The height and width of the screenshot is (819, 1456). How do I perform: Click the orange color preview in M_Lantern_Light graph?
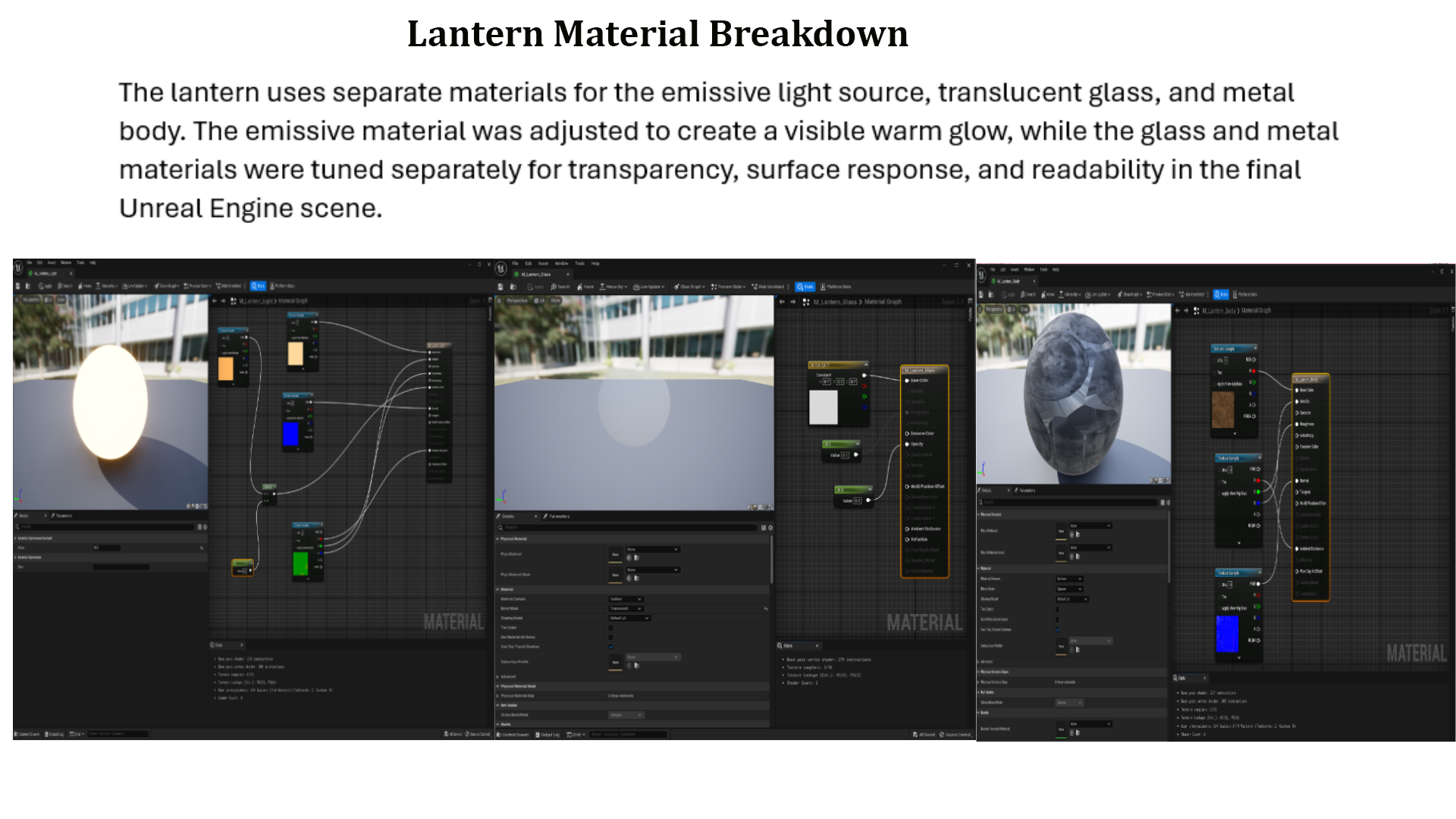coord(226,368)
